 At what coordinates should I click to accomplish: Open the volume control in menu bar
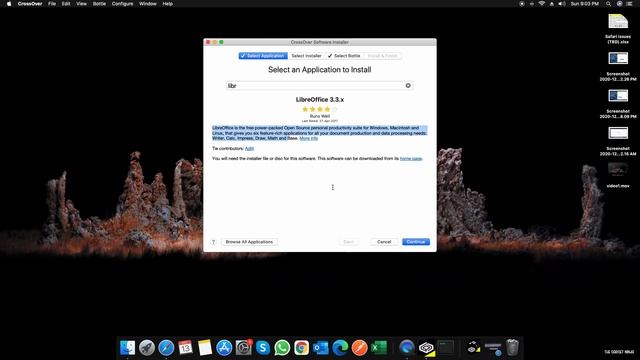click(x=562, y=4)
